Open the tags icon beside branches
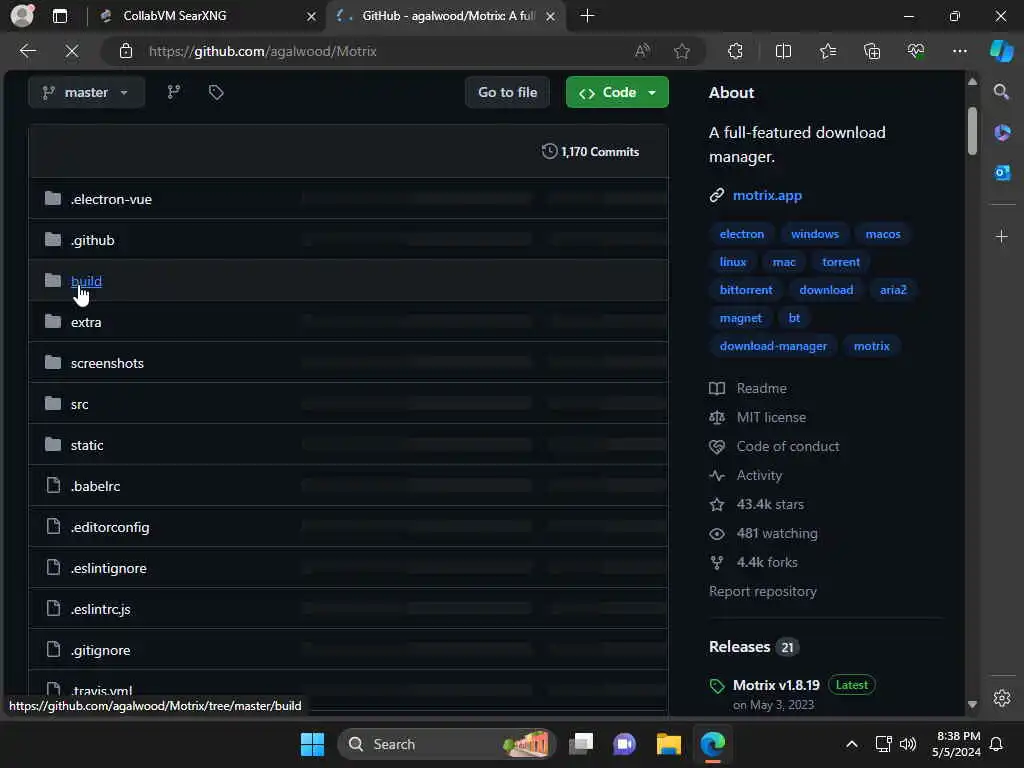This screenshot has width=1024, height=768. coord(216,92)
